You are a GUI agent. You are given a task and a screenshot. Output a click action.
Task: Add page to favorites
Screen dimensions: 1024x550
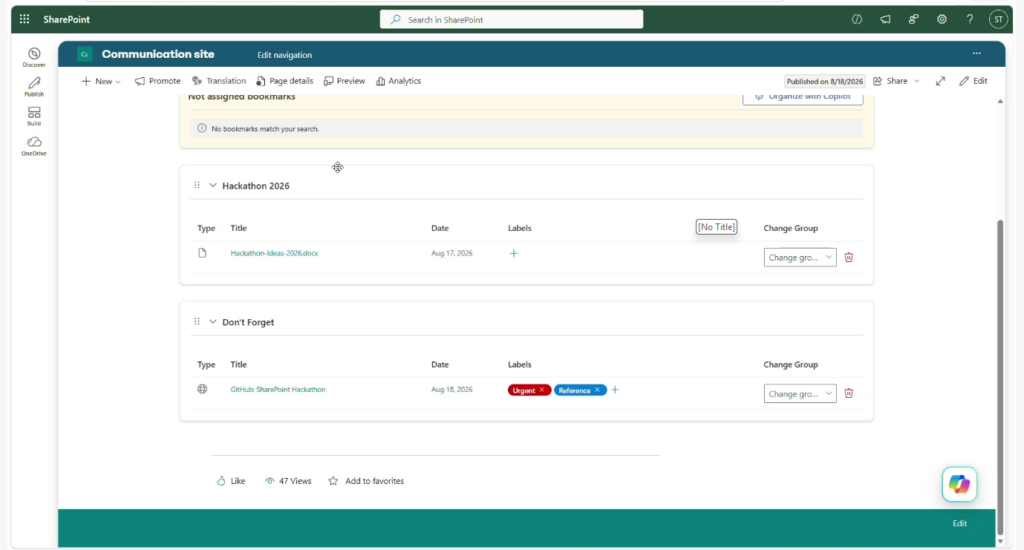(366, 481)
